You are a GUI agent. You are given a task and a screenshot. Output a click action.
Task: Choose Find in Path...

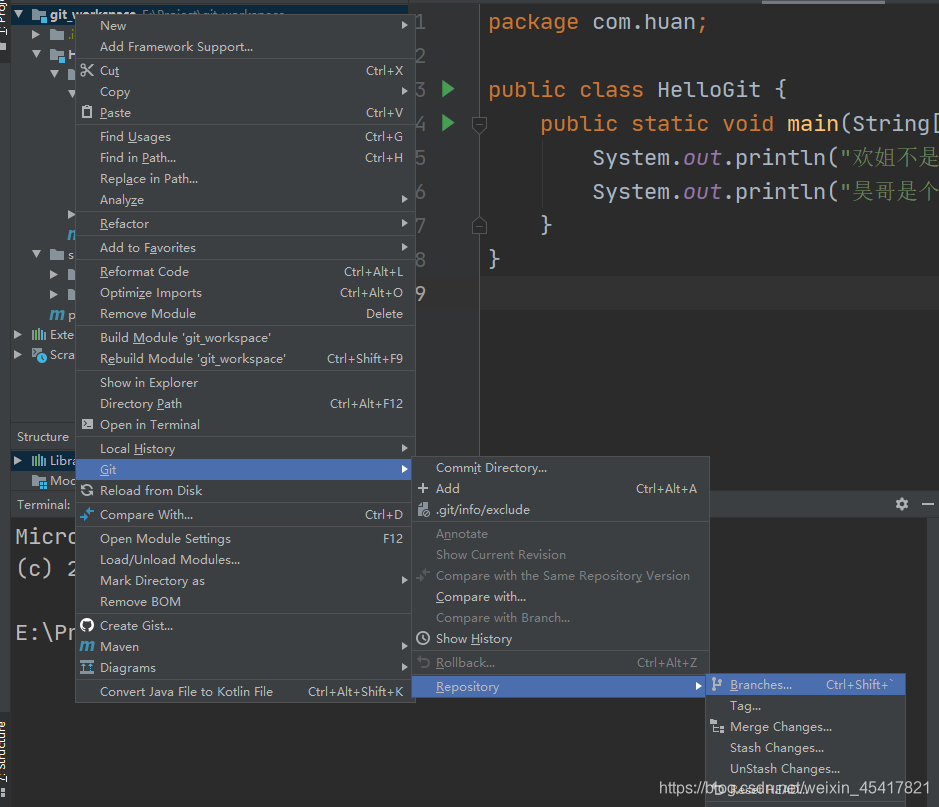click(246, 157)
